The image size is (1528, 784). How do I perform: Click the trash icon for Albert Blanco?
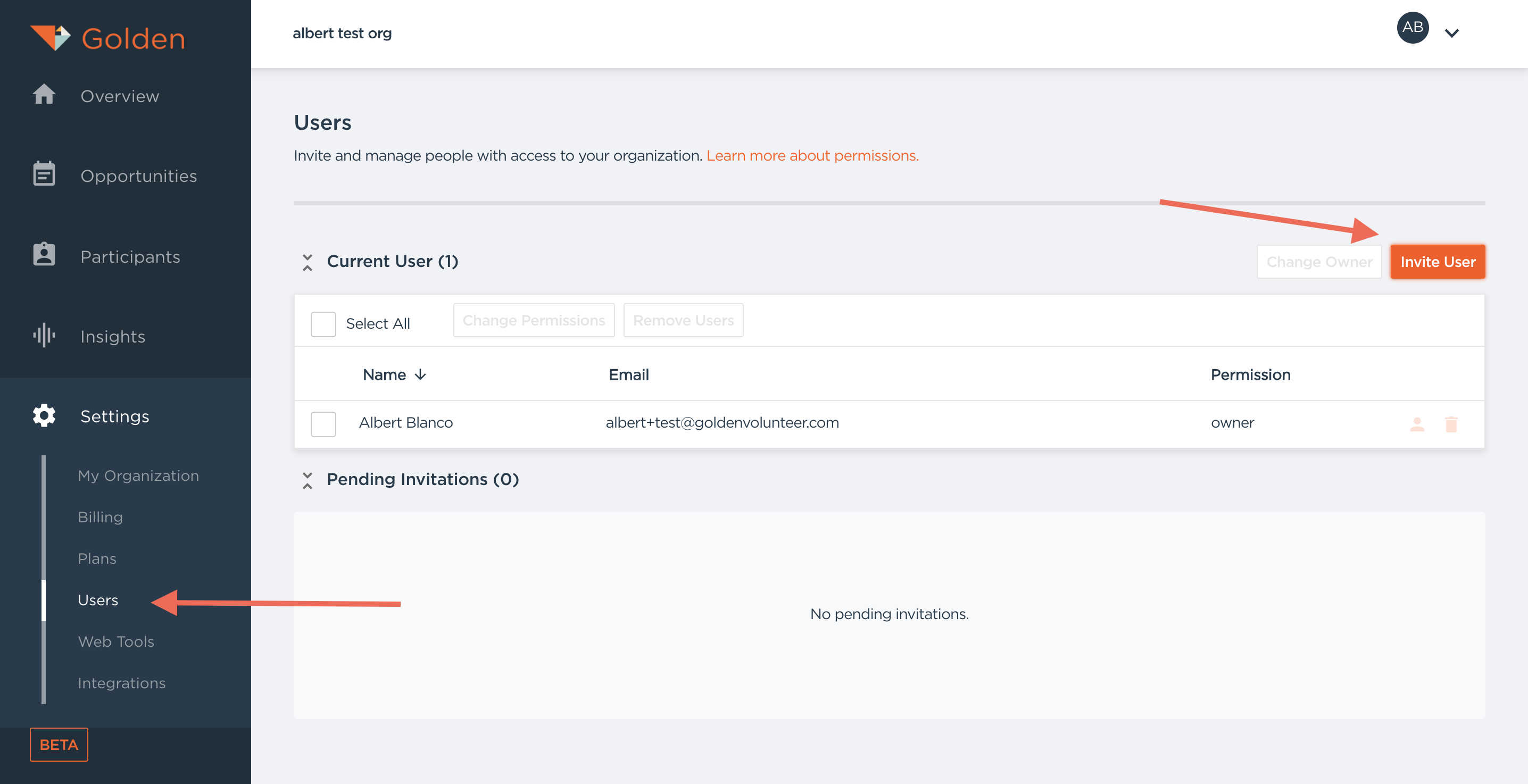[x=1451, y=423]
